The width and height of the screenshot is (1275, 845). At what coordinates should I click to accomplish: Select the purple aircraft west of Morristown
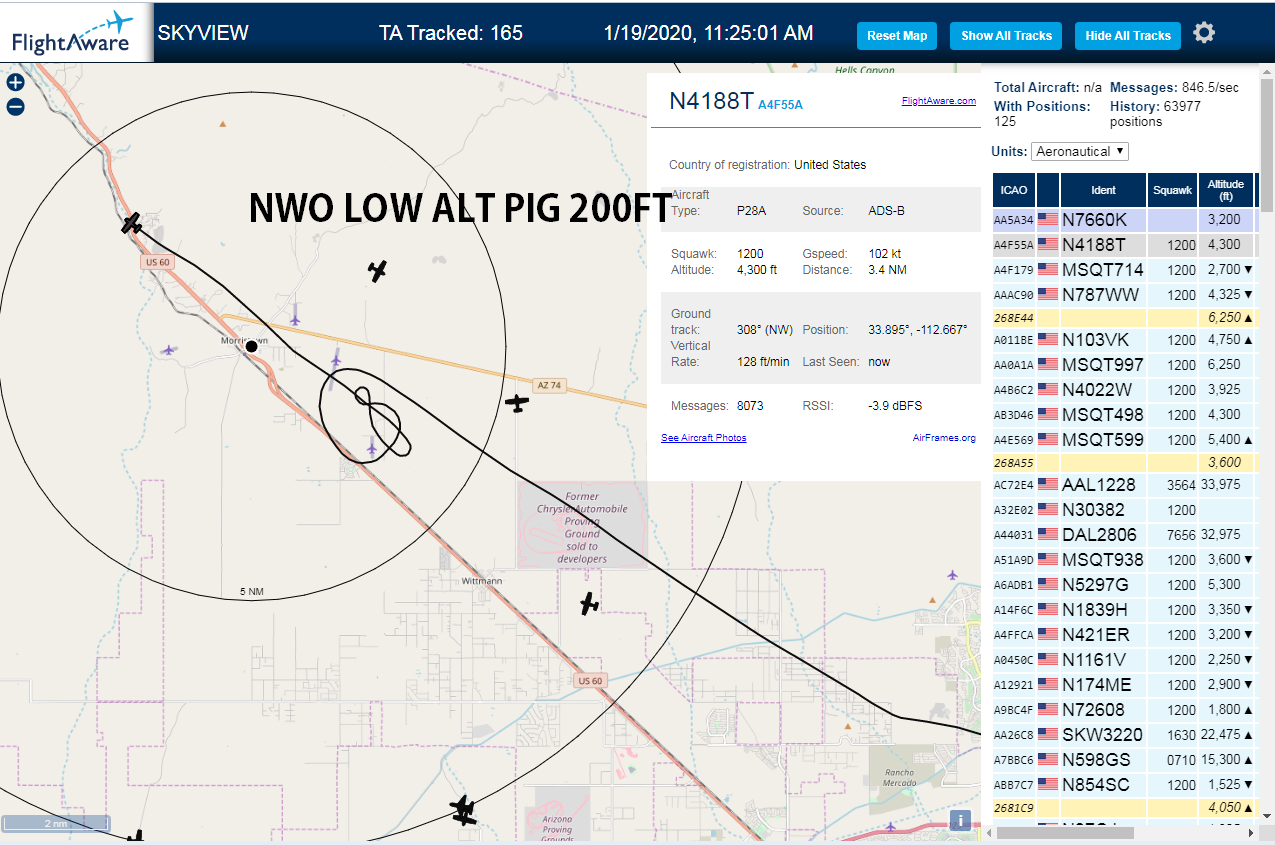168,350
